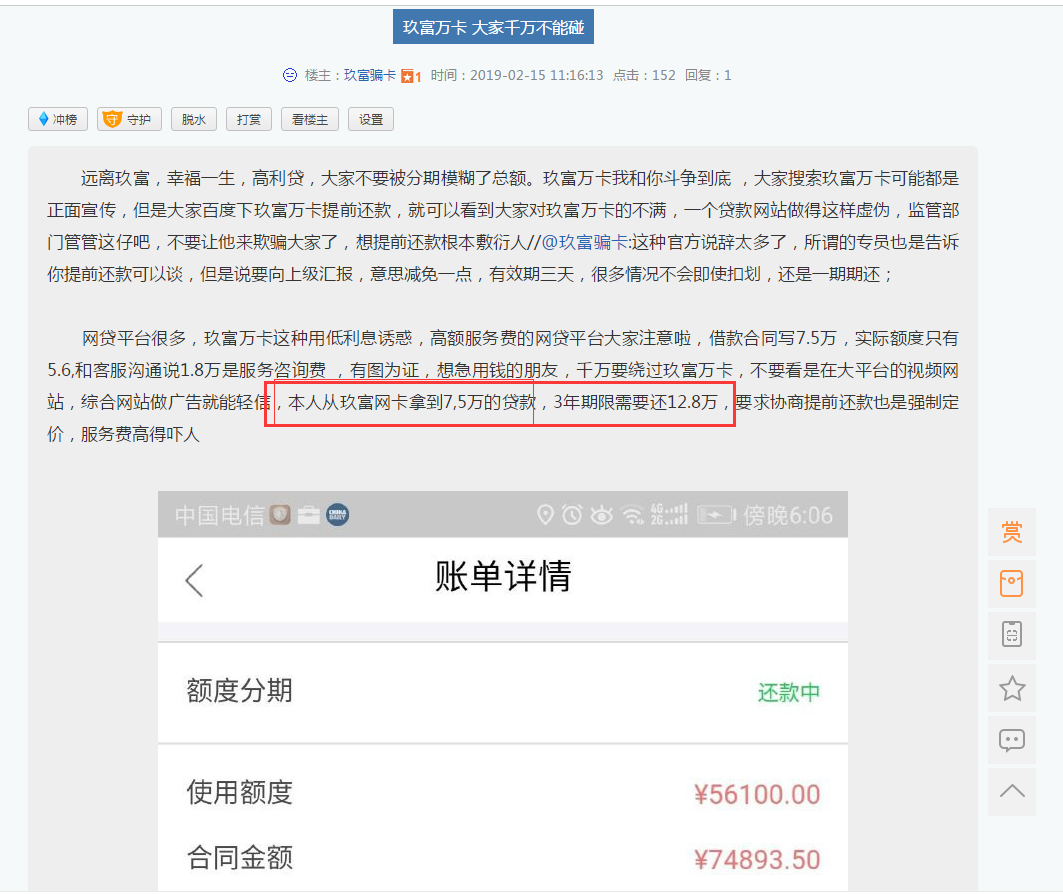
Task: Click the 合同金额 label
Action: [239, 857]
